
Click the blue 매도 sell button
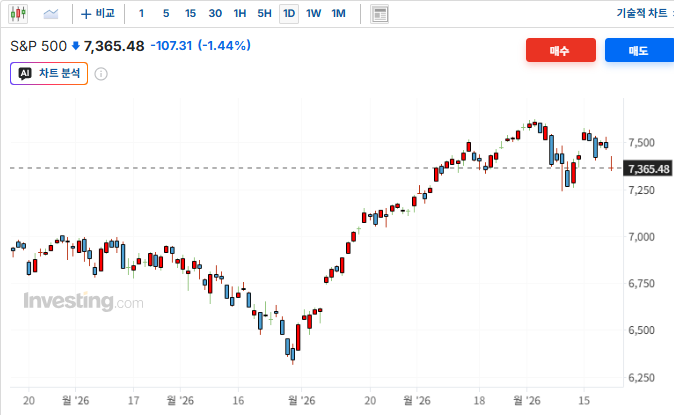click(639, 50)
